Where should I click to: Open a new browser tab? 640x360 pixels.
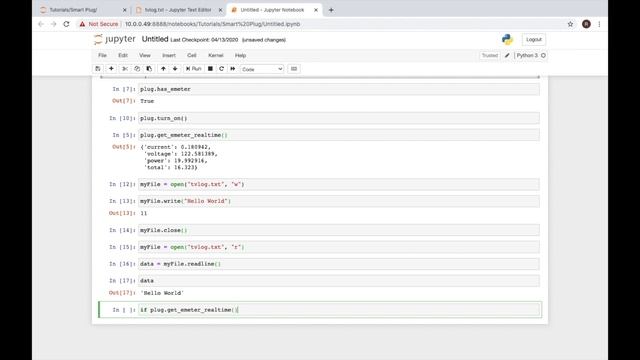pos(331,10)
